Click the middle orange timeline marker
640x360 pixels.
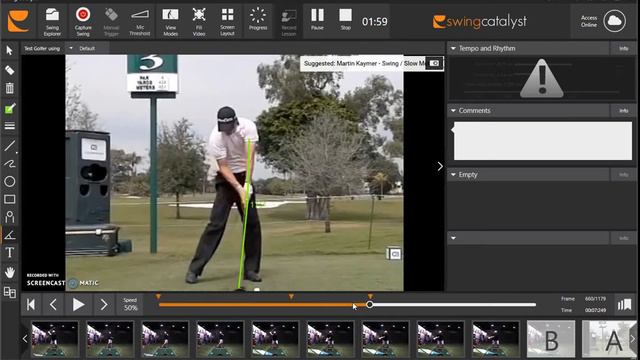coord(291,297)
